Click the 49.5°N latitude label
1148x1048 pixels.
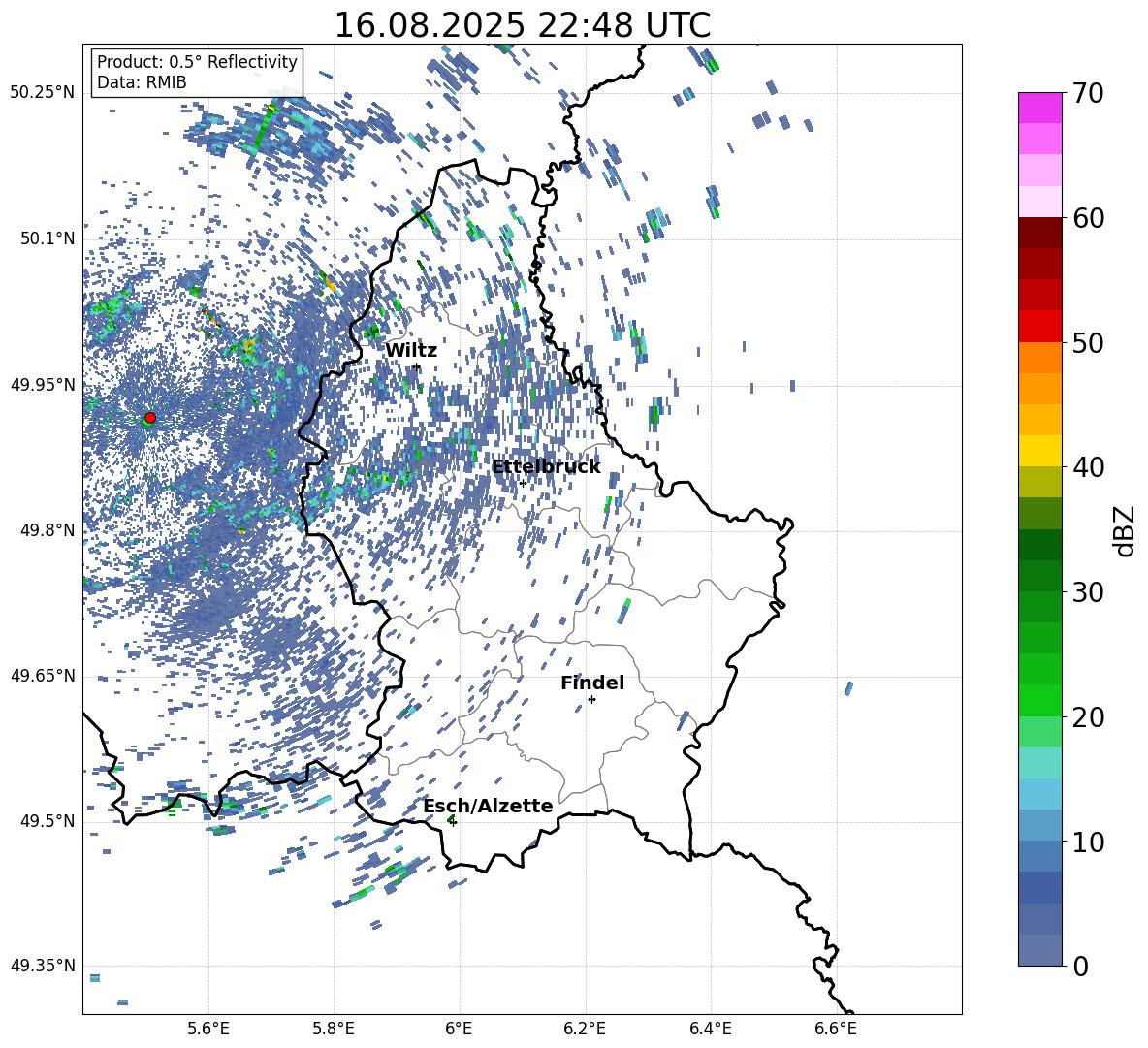click(48, 821)
